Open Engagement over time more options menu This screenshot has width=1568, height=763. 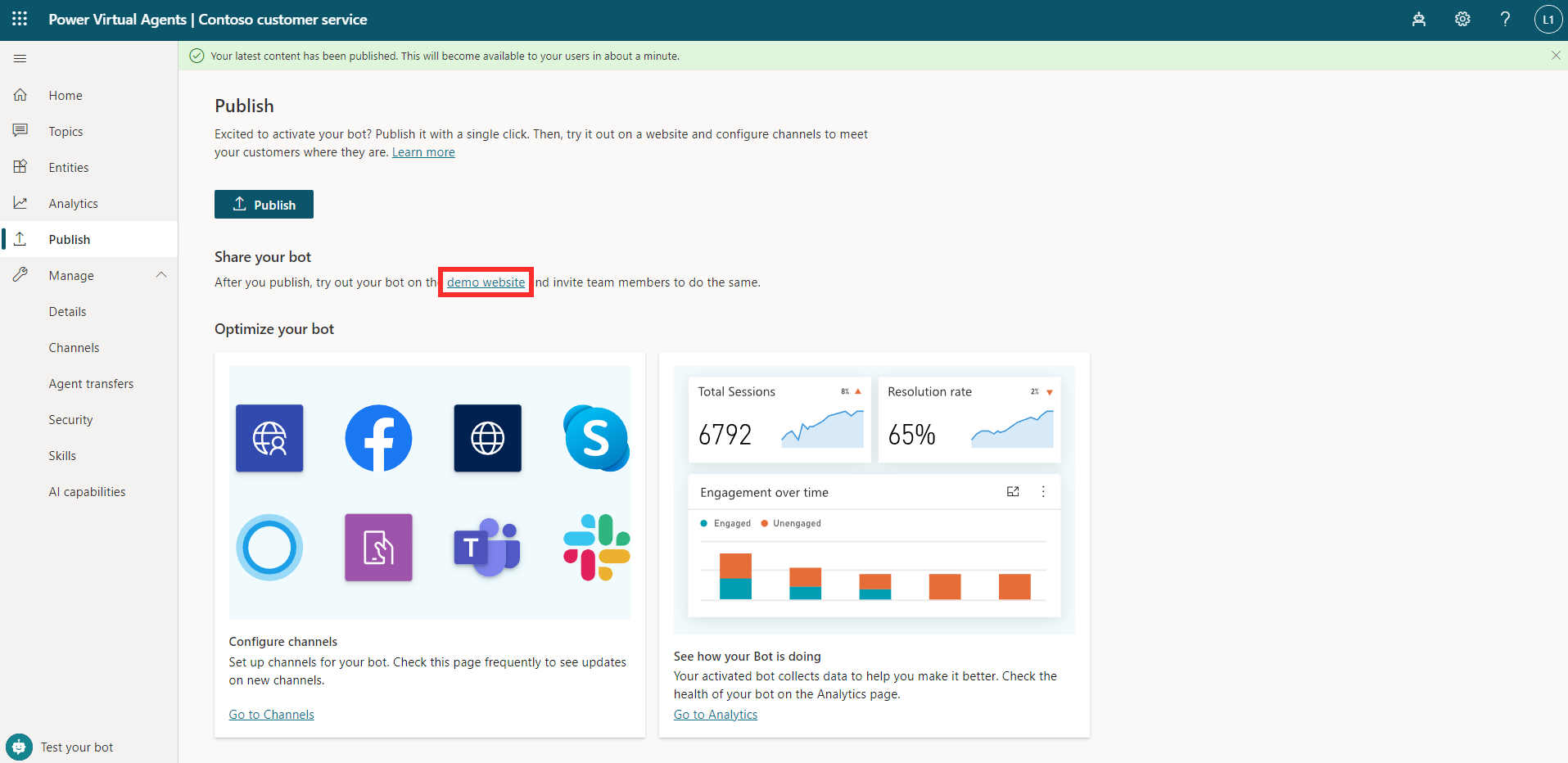coord(1043,492)
